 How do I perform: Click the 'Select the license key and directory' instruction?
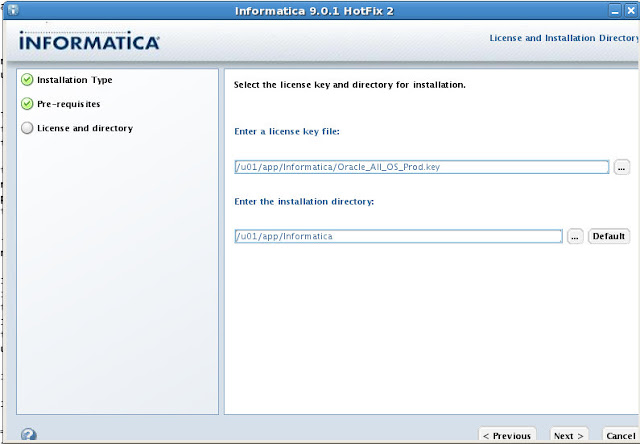click(x=349, y=85)
